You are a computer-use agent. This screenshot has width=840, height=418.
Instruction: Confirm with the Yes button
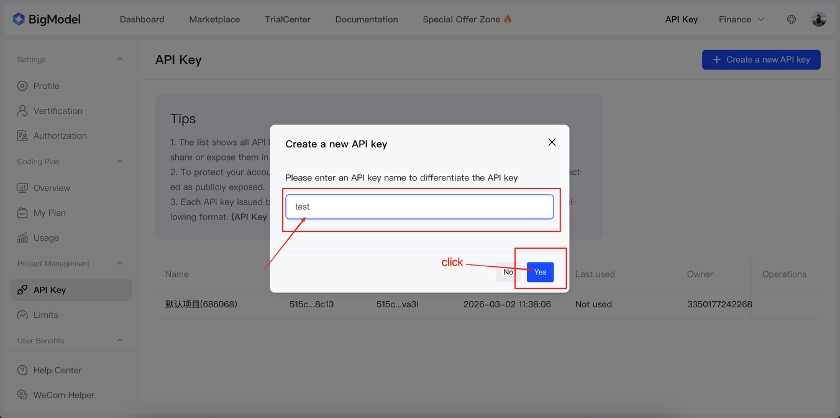coord(540,272)
